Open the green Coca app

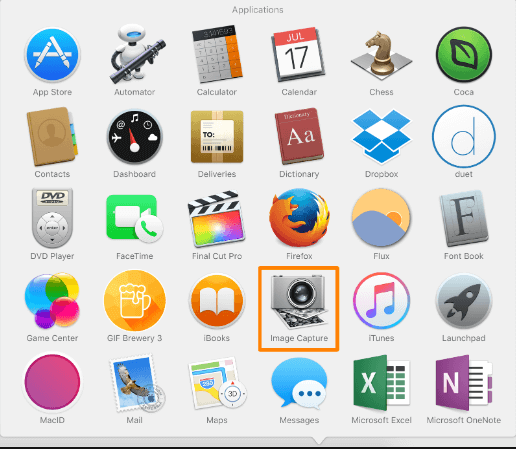464,55
